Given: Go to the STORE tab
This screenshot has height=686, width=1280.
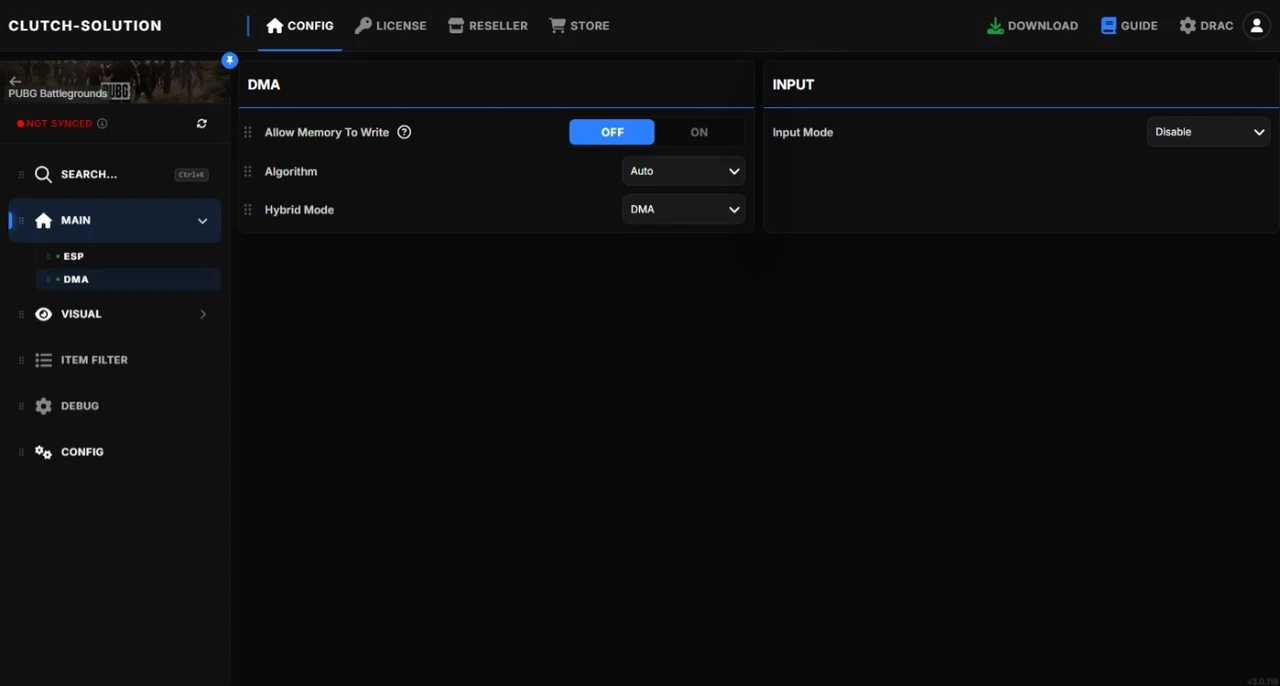Looking at the screenshot, I should 579,26.
